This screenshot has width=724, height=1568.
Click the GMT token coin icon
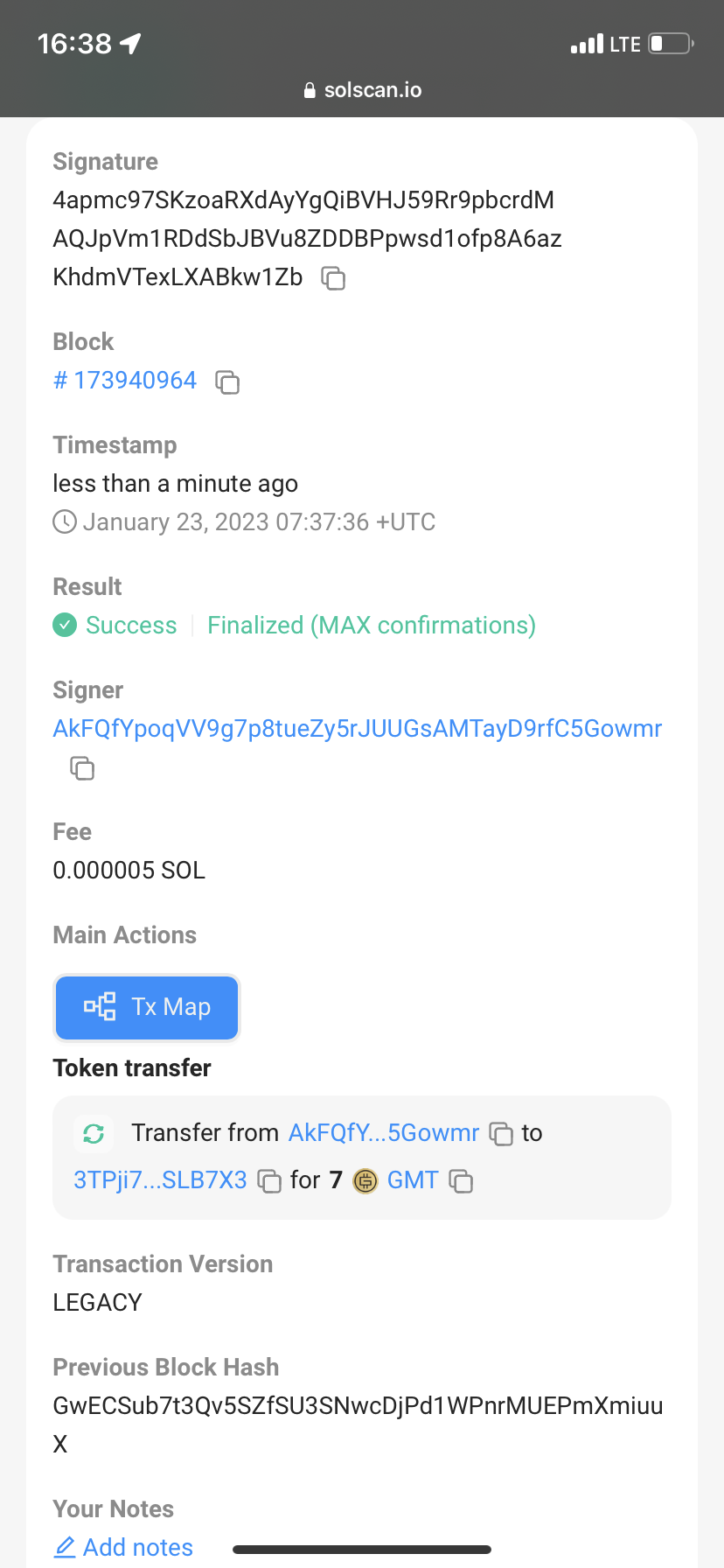pos(365,1181)
